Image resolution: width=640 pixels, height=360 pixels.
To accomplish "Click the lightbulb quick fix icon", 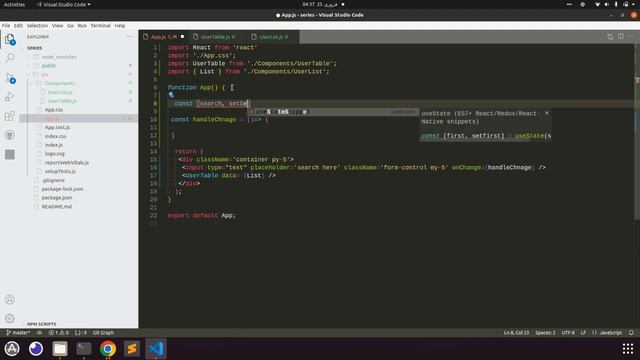I will pyautogui.click(x=171, y=95).
